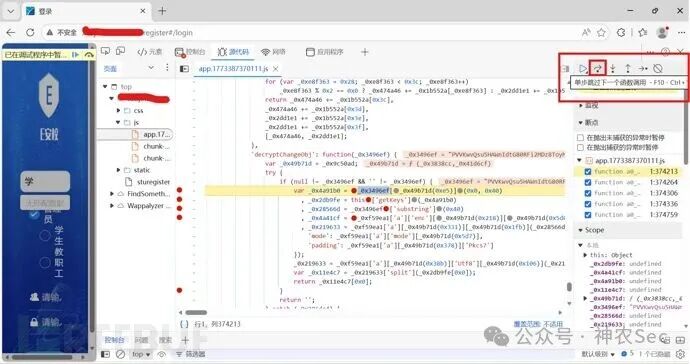The height and width of the screenshot is (364, 690).
Task: Resume script execution in debugger toolbar
Action: point(583,68)
